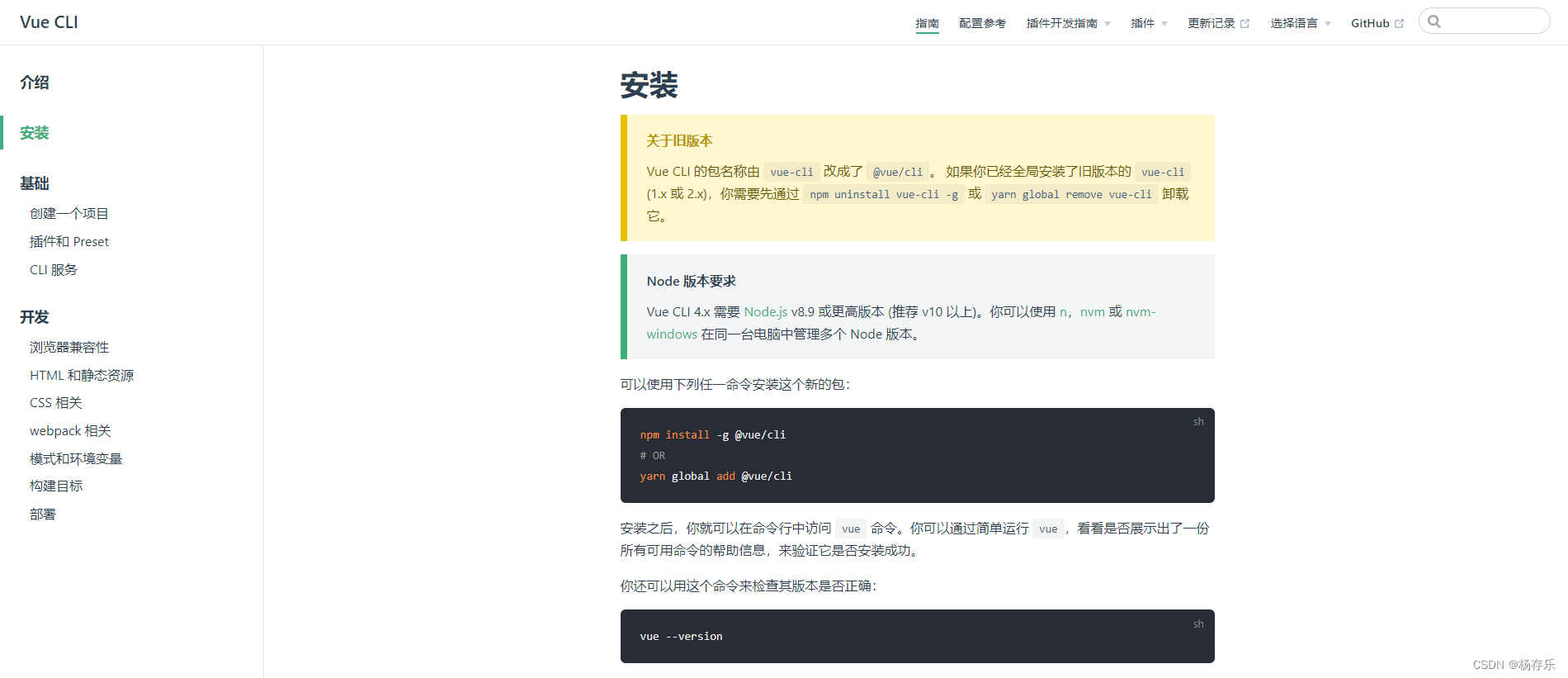Click the yarn global add @vue/cli line
This screenshot has width=1568, height=678.
point(716,476)
